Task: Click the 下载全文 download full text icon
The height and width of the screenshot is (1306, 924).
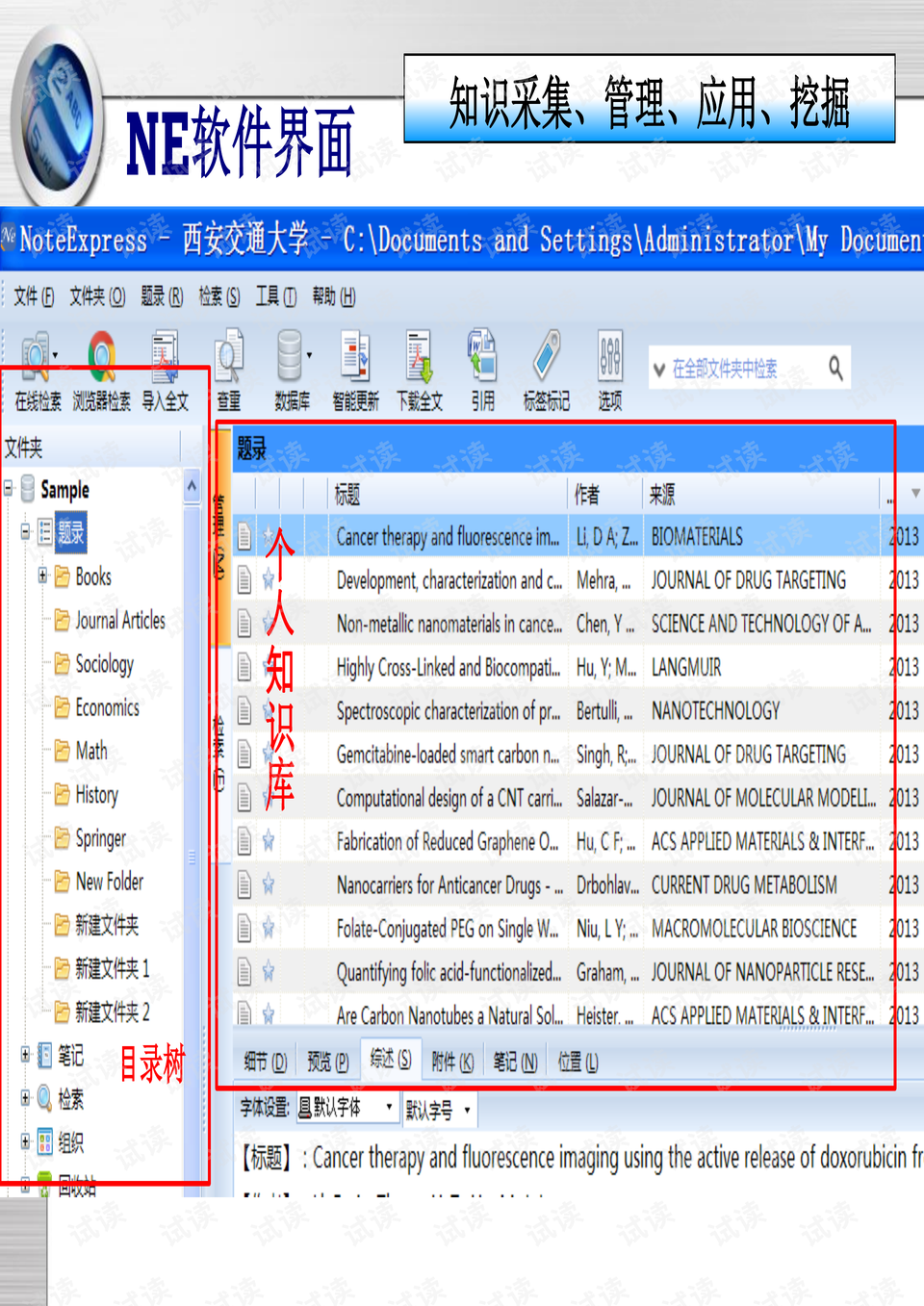Action: pyautogui.click(x=420, y=358)
